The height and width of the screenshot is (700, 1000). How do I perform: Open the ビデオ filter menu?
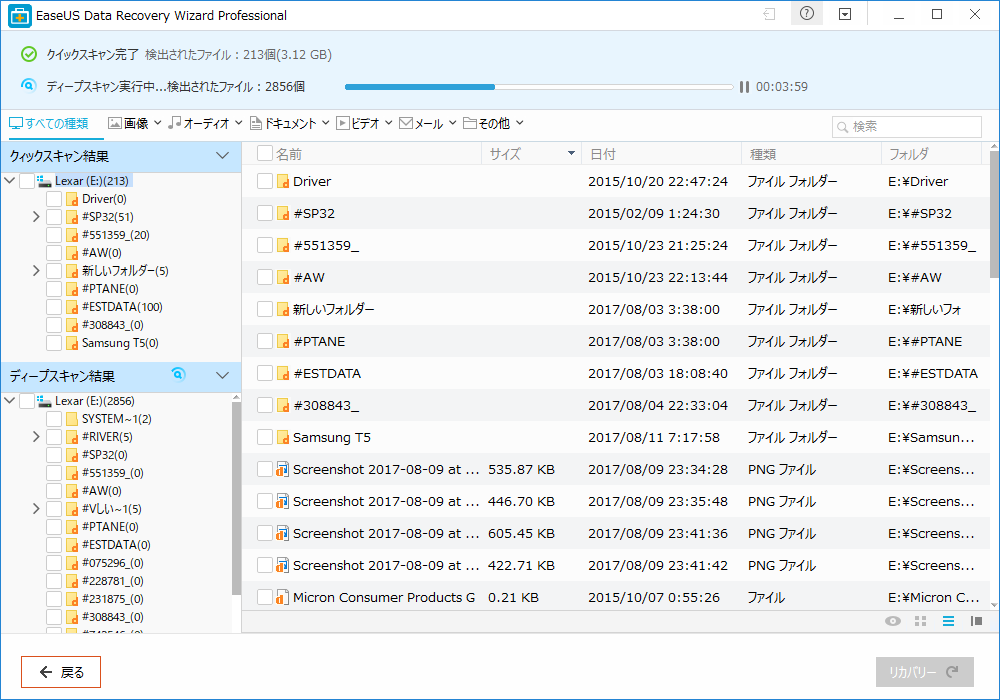(x=364, y=124)
